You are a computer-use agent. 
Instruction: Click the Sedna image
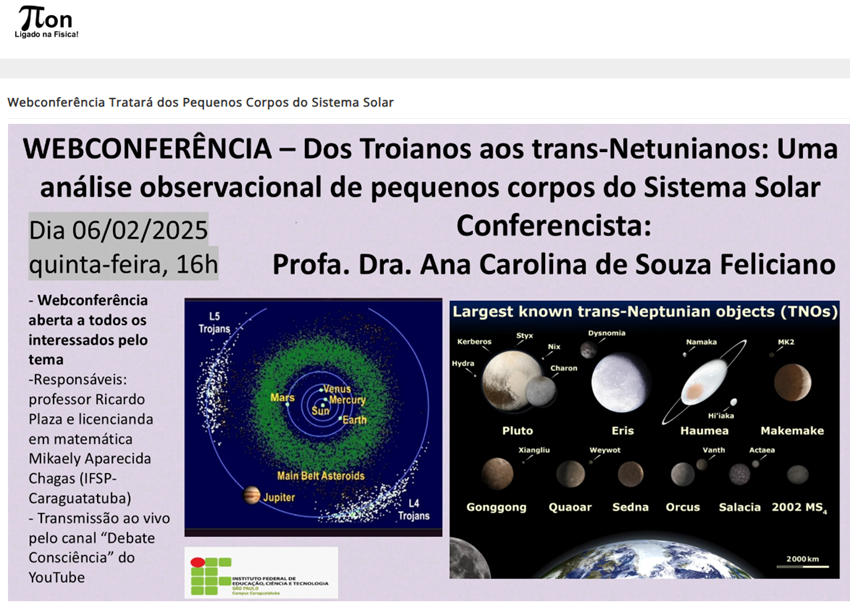tap(630, 475)
